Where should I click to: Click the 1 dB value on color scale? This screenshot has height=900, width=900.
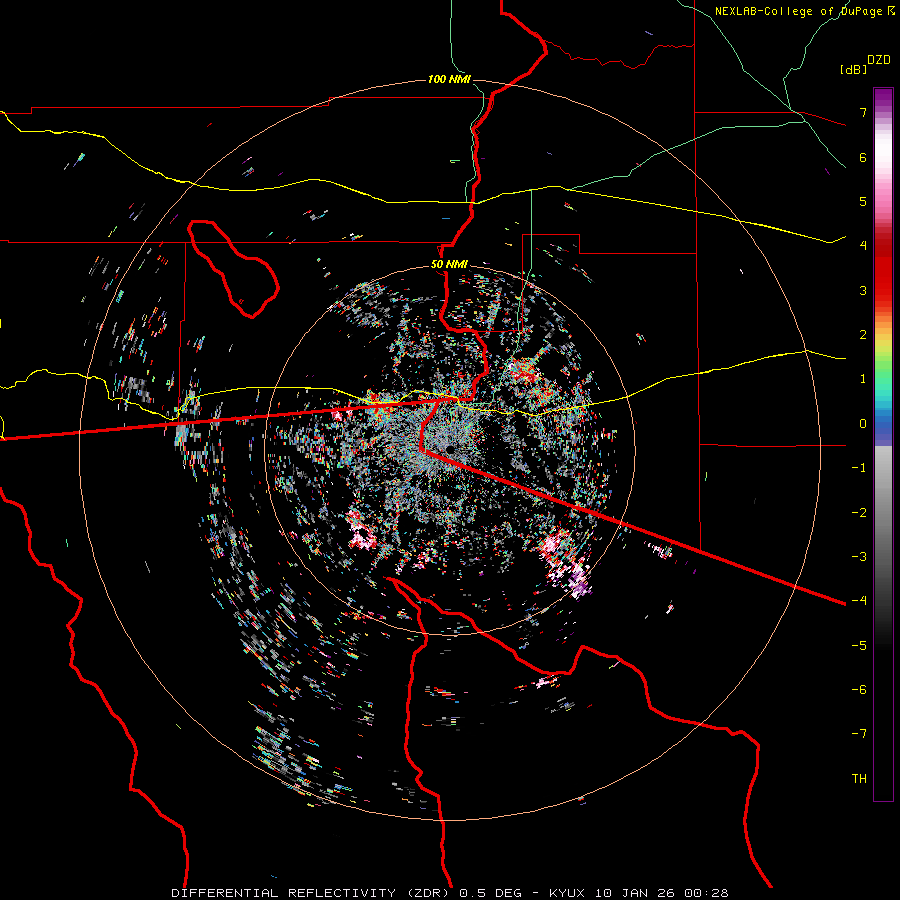click(x=863, y=379)
